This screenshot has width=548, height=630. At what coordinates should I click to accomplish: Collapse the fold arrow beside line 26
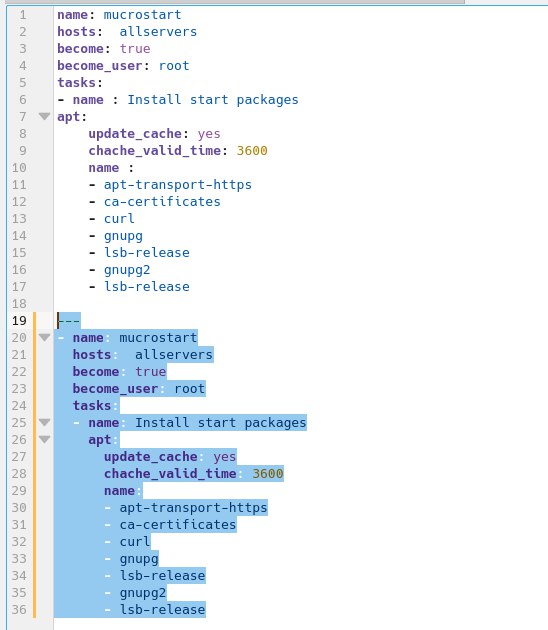44,439
